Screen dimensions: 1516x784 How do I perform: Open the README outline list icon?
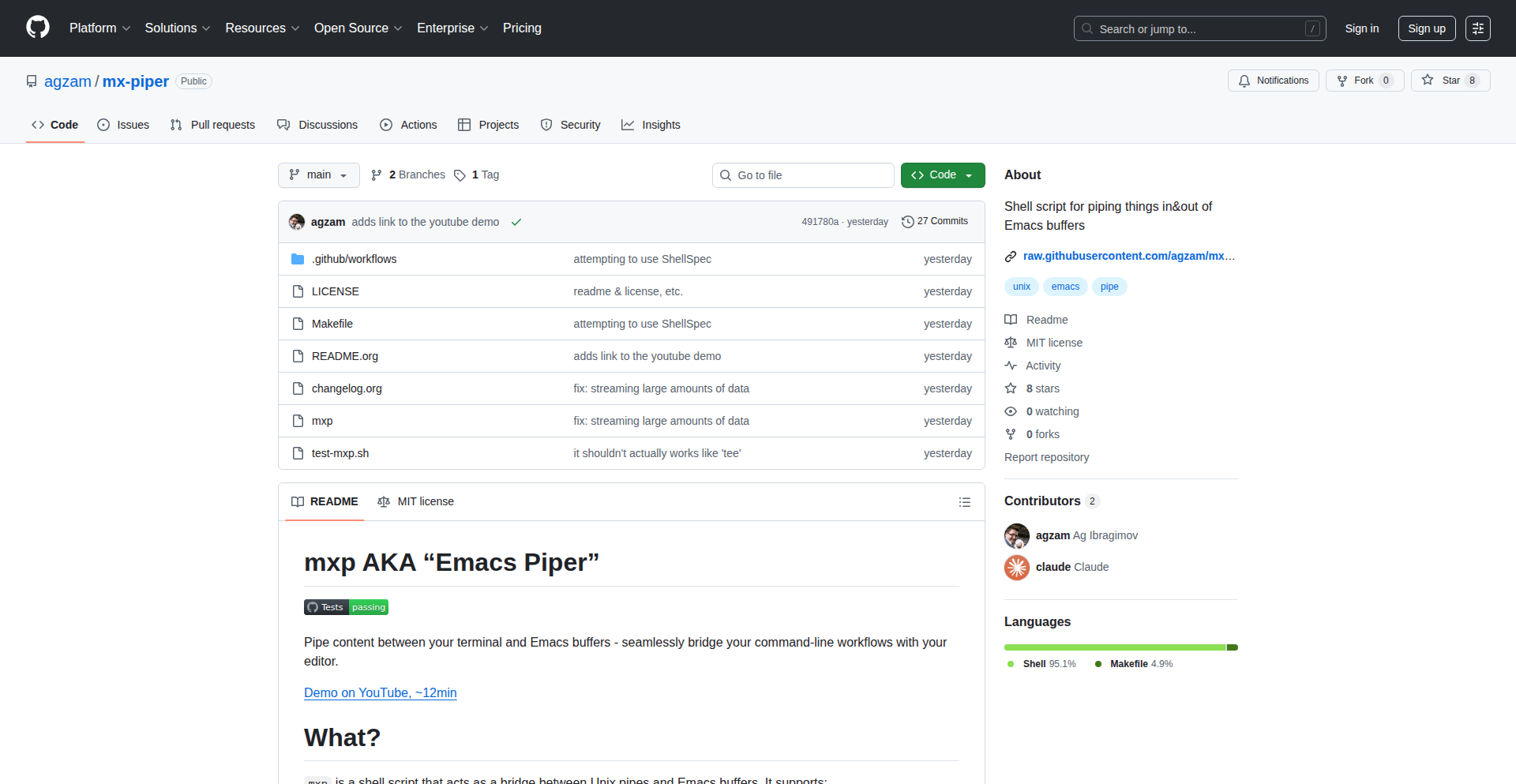click(964, 502)
